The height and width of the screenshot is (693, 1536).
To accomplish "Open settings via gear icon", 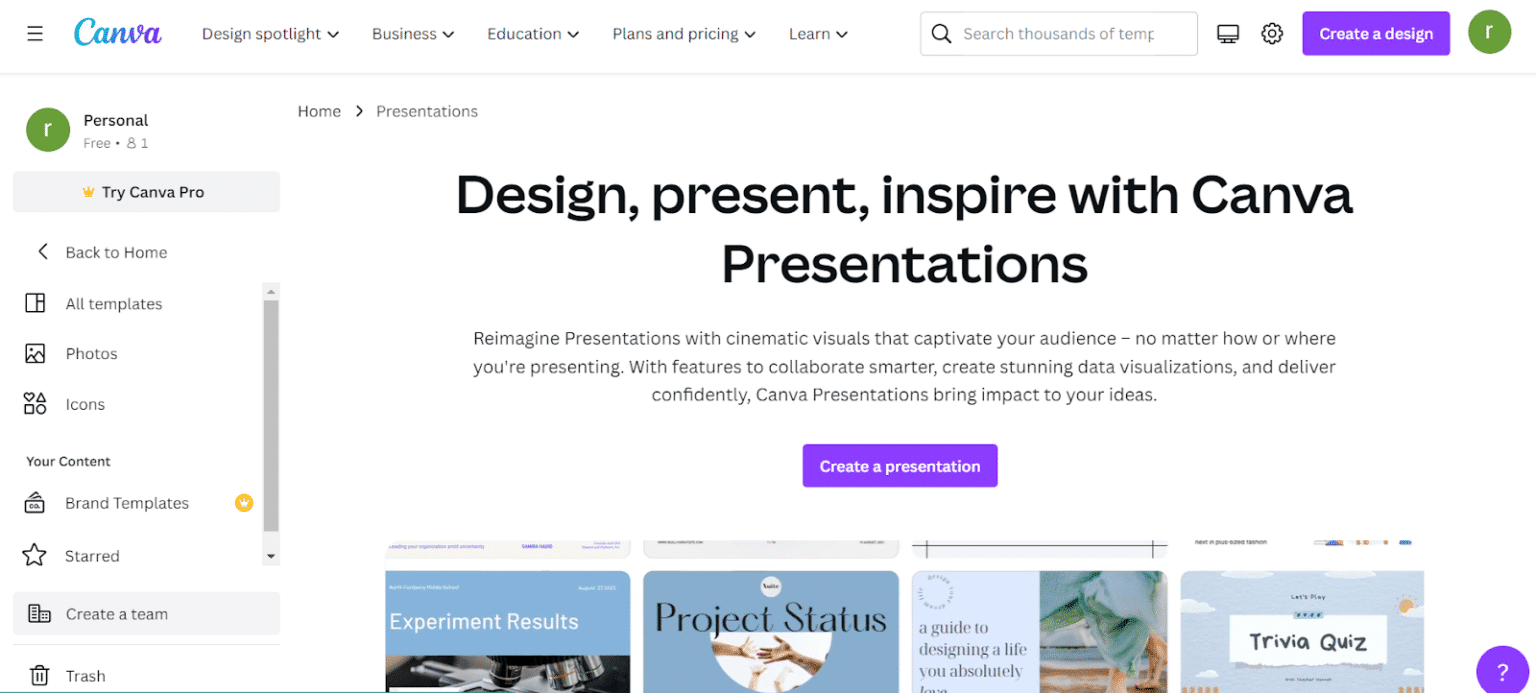I will (x=1272, y=34).
